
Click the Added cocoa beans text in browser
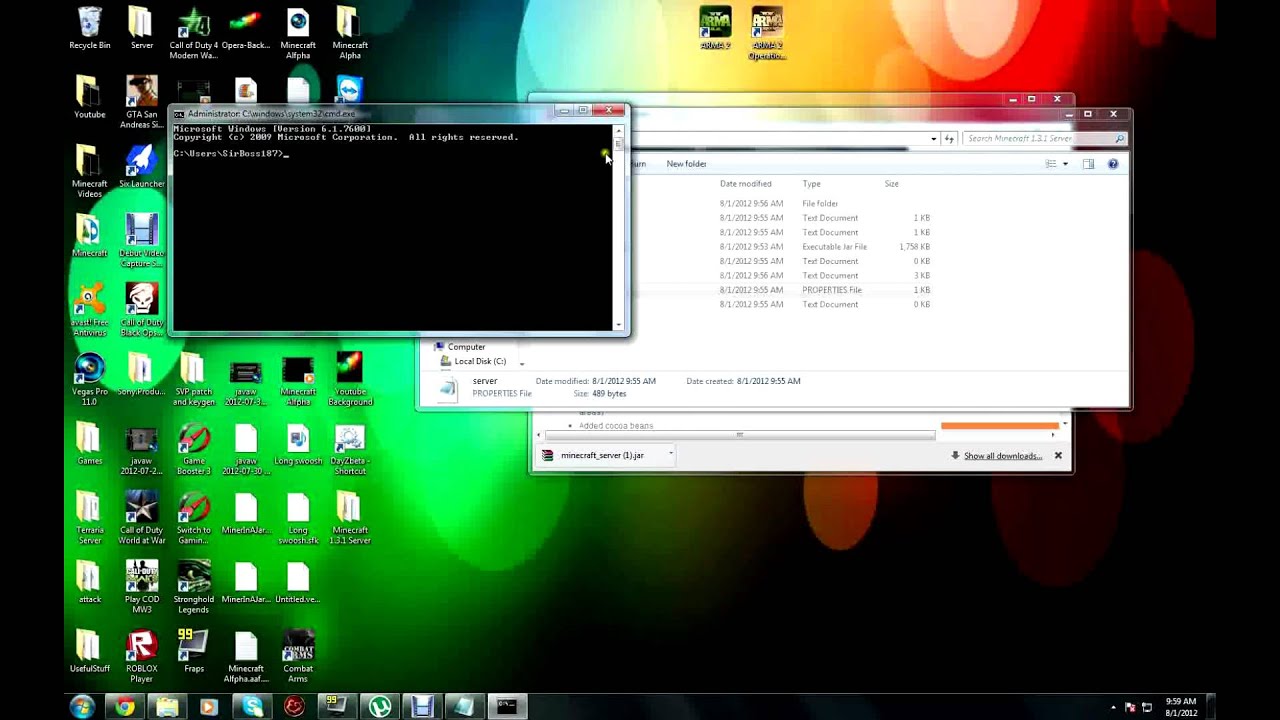(x=616, y=426)
